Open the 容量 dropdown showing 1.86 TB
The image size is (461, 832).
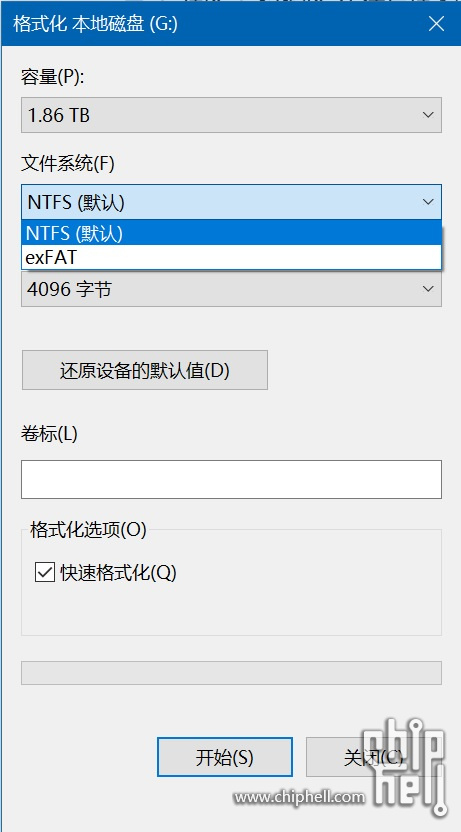231,115
